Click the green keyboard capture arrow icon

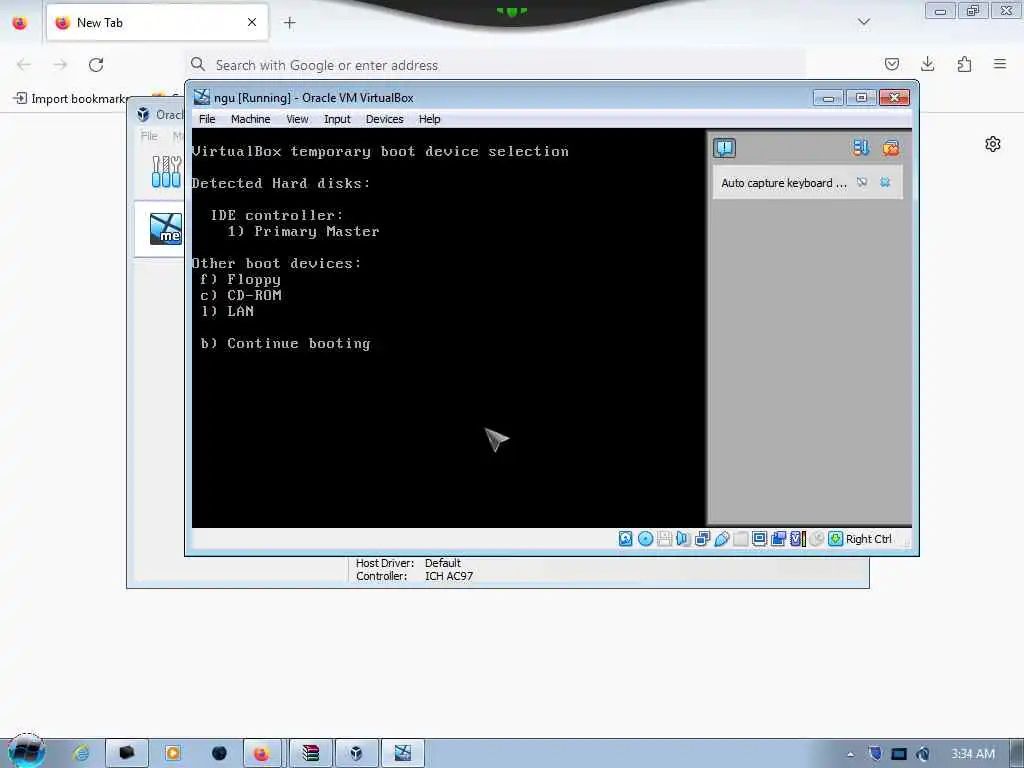pyautogui.click(x=835, y=539)
